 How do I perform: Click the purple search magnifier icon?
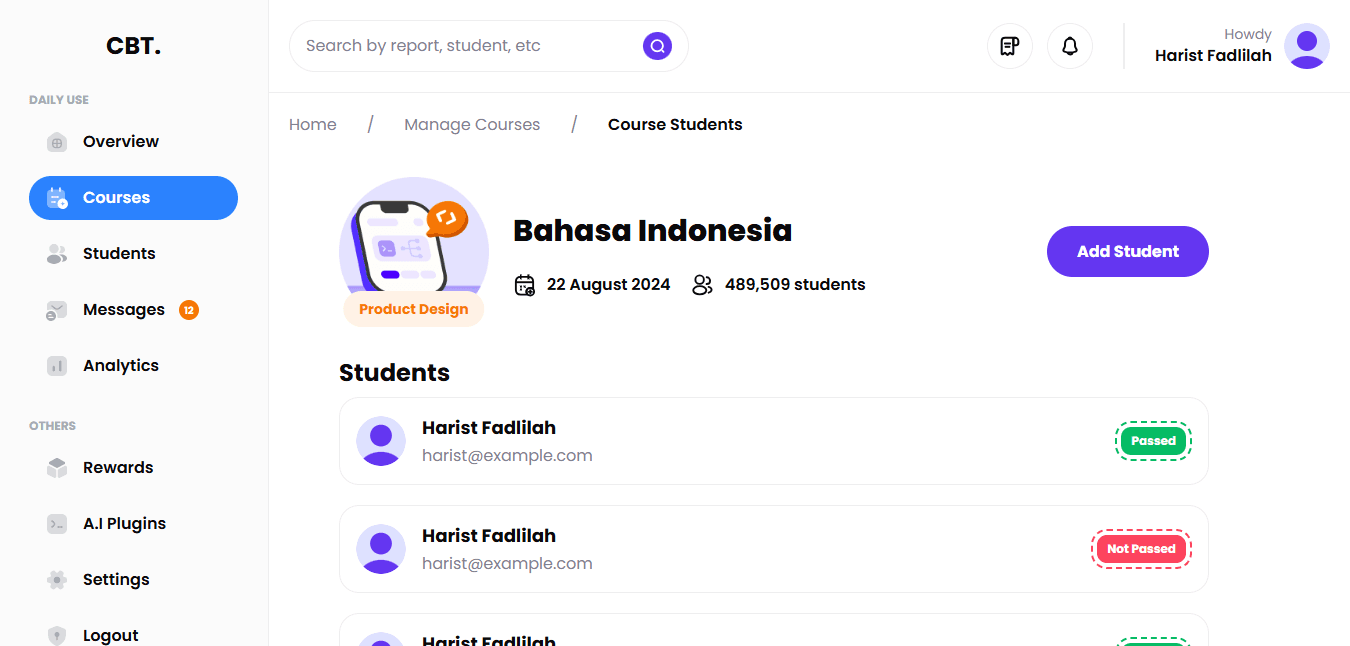click(x=657, y=46)
